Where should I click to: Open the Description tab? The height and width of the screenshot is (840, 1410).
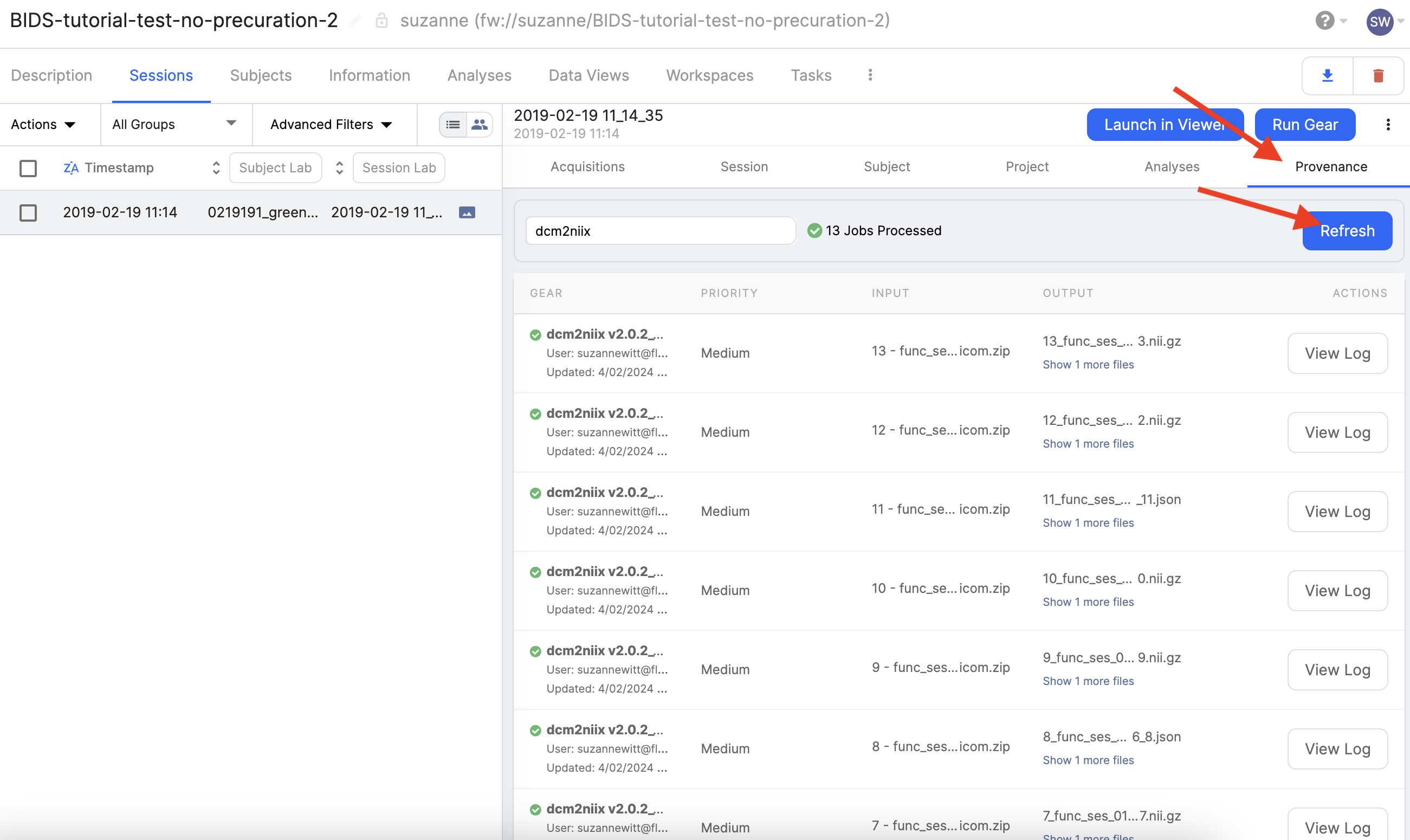pyautogui.click(x=51, y=75)
